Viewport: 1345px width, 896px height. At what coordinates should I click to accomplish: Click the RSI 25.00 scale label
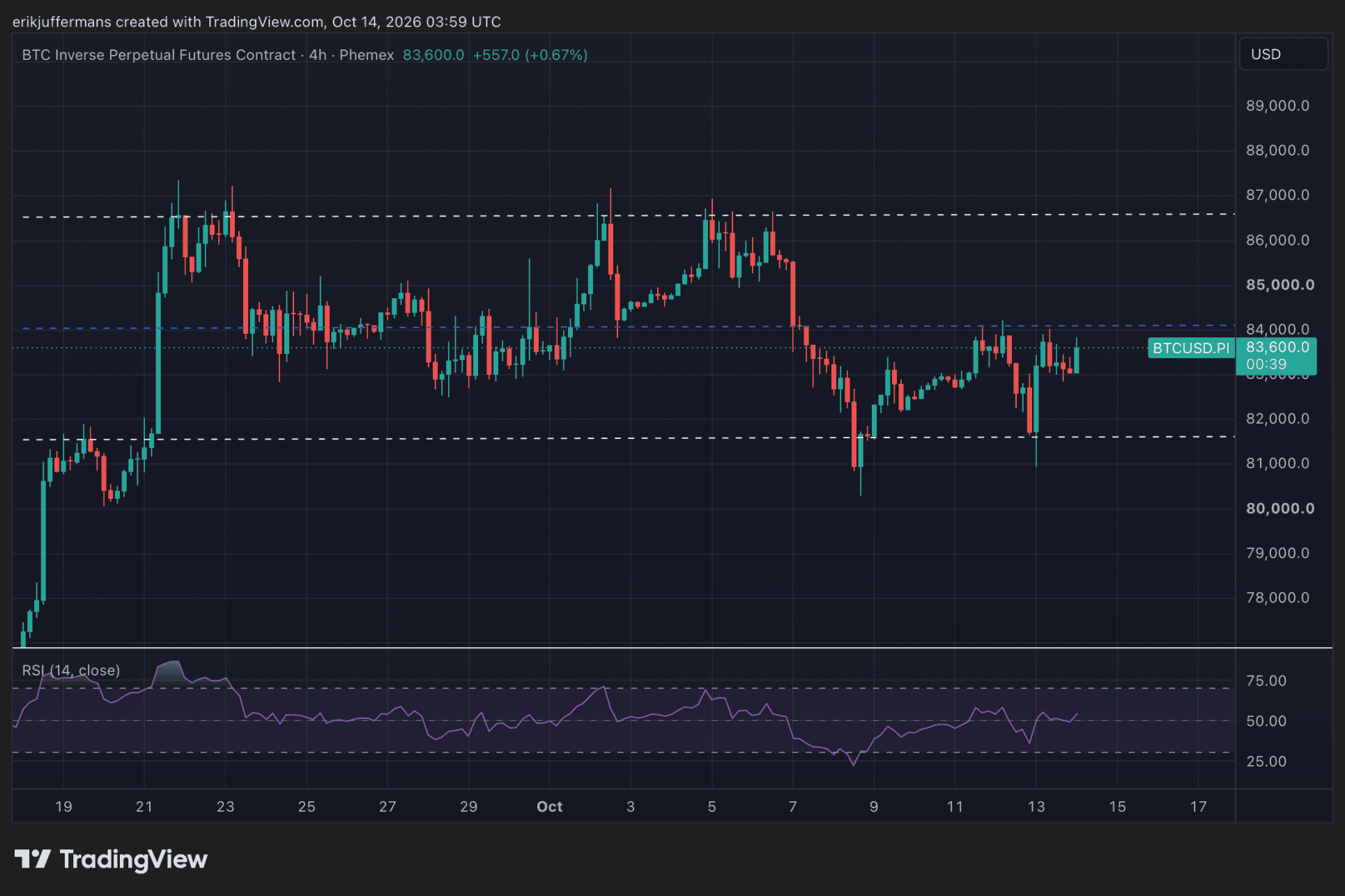(1266, 762)
